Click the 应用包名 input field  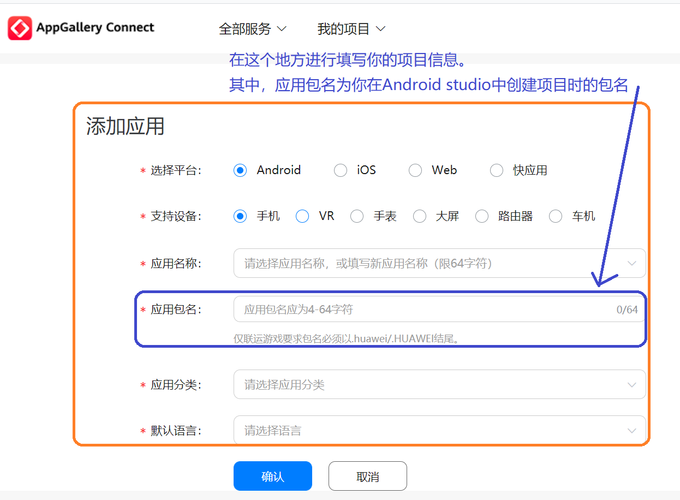point(420,310)
